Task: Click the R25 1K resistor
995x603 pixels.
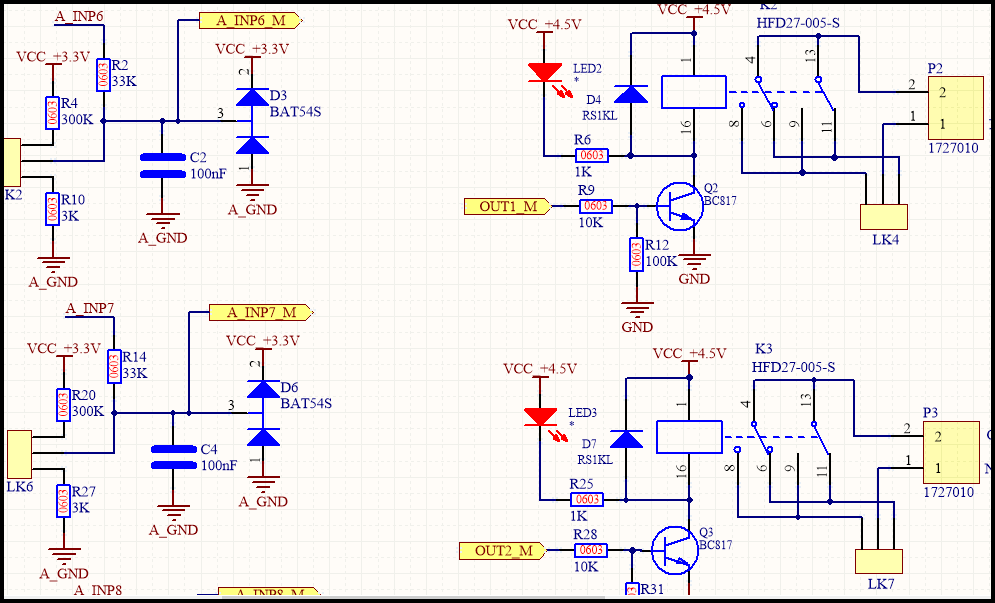Action: click(x=587, y=499)
